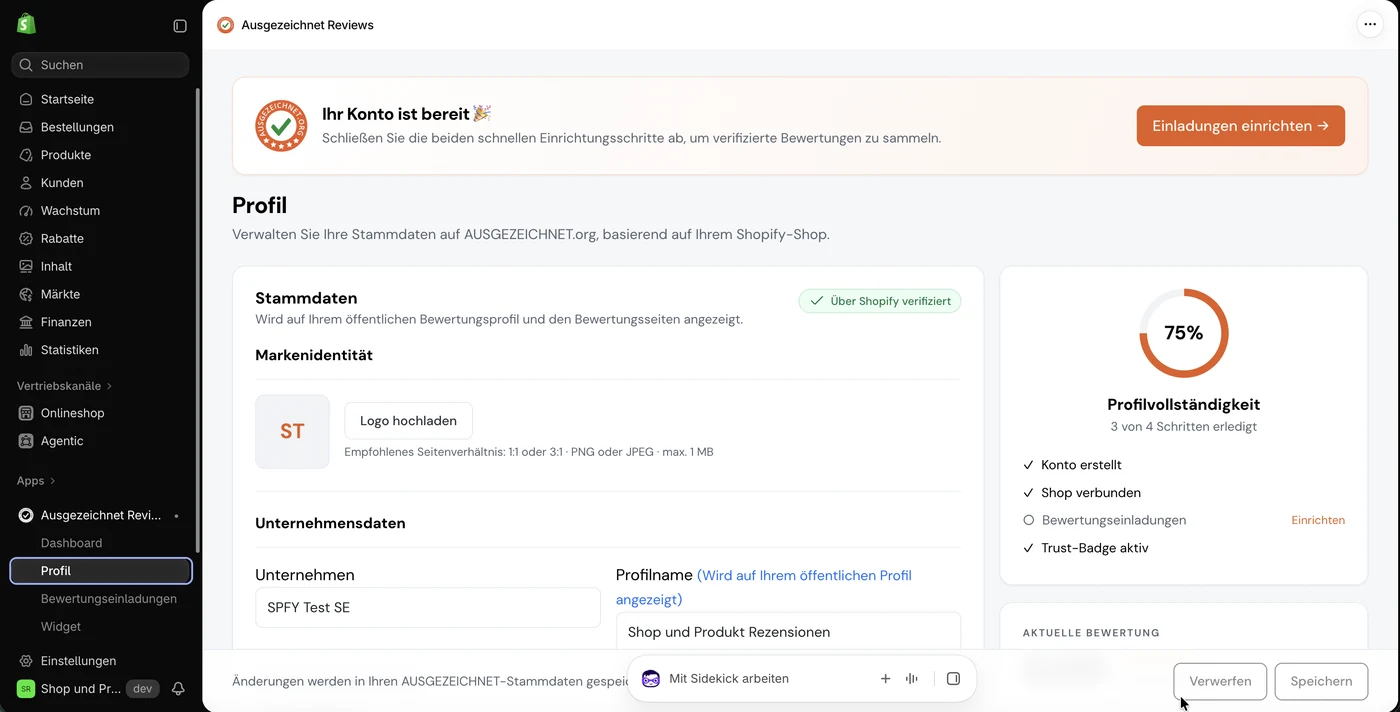Viewport: 1400px width, 712px height.
Task: Click the Profilname input field
Action: 788,632
